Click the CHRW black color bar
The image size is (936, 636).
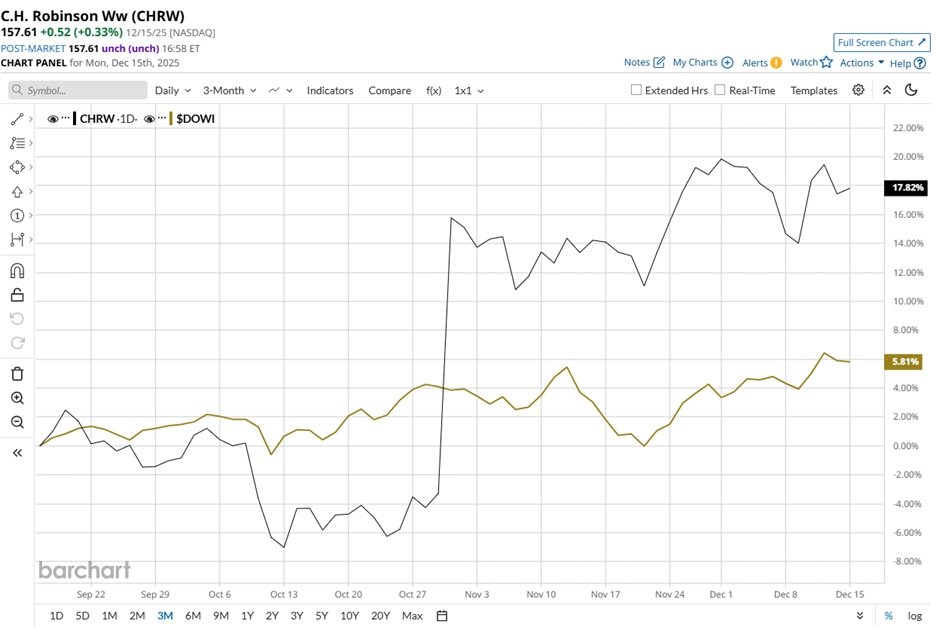(75, 118)
